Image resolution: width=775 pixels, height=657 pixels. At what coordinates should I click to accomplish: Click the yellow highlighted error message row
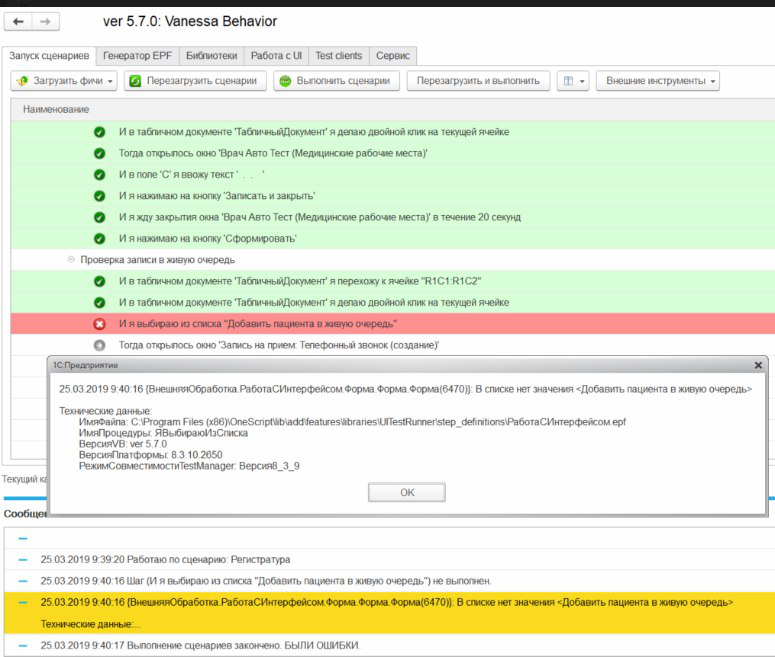[x=389, y=613]
